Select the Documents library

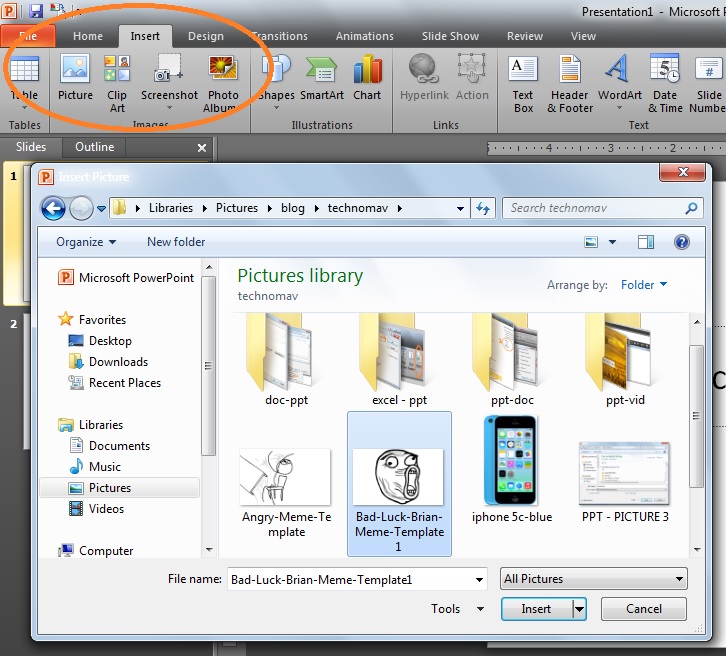click(x=110, y=446)
